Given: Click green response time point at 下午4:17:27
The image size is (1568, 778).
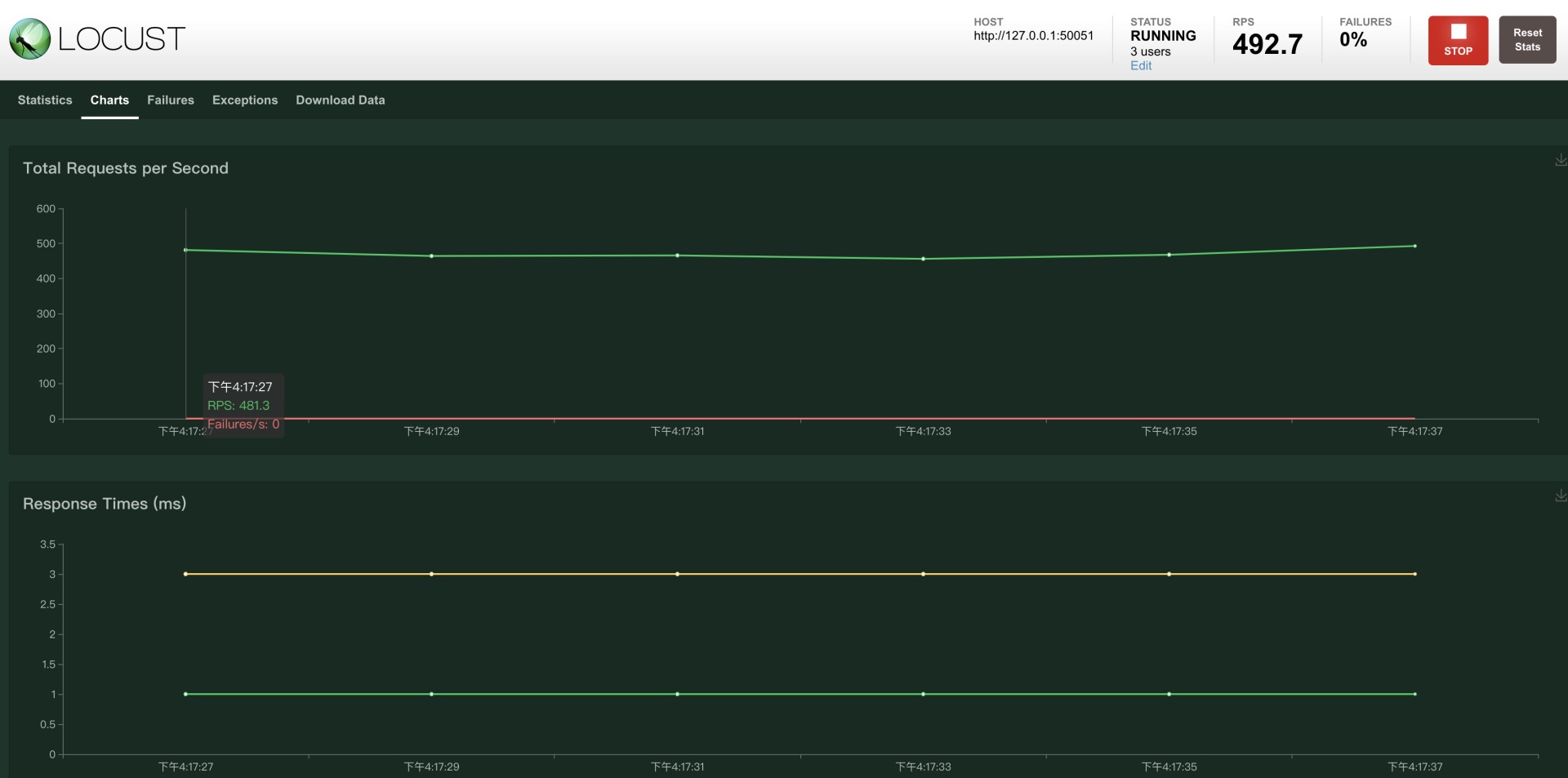Looking at the screenshot, I should (x=185, y=694).
